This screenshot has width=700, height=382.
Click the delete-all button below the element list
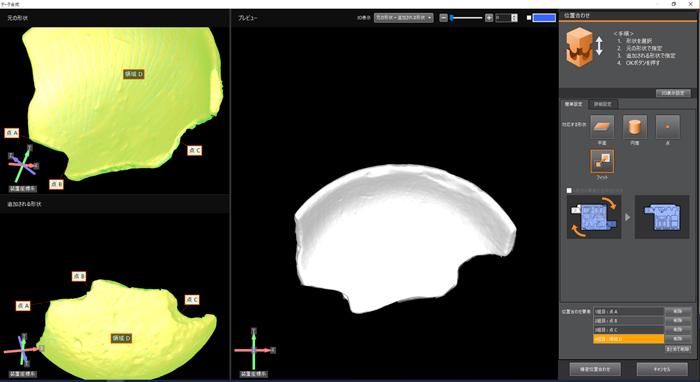point(678,349)
